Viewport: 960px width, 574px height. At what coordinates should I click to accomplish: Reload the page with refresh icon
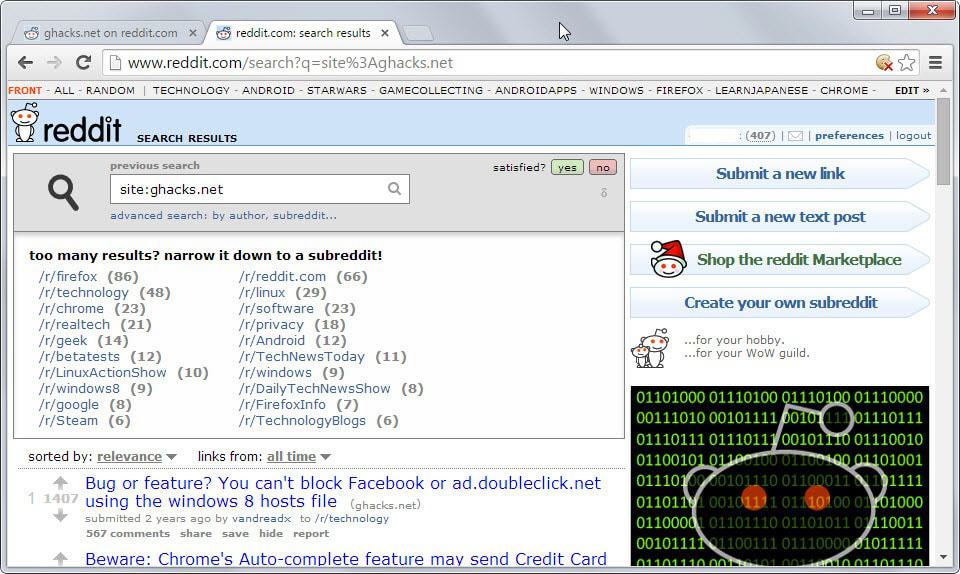[x=83, y=62]
